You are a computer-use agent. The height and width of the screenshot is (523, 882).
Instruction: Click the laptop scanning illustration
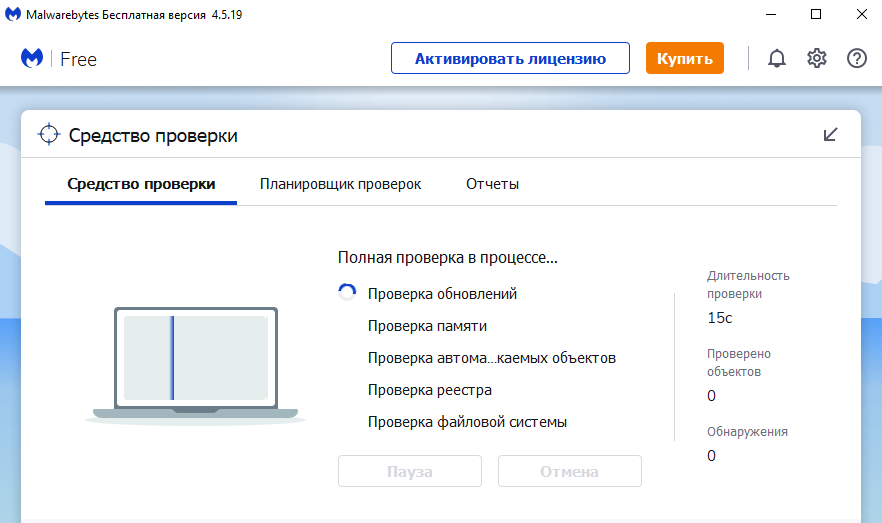tap(195, 366)
